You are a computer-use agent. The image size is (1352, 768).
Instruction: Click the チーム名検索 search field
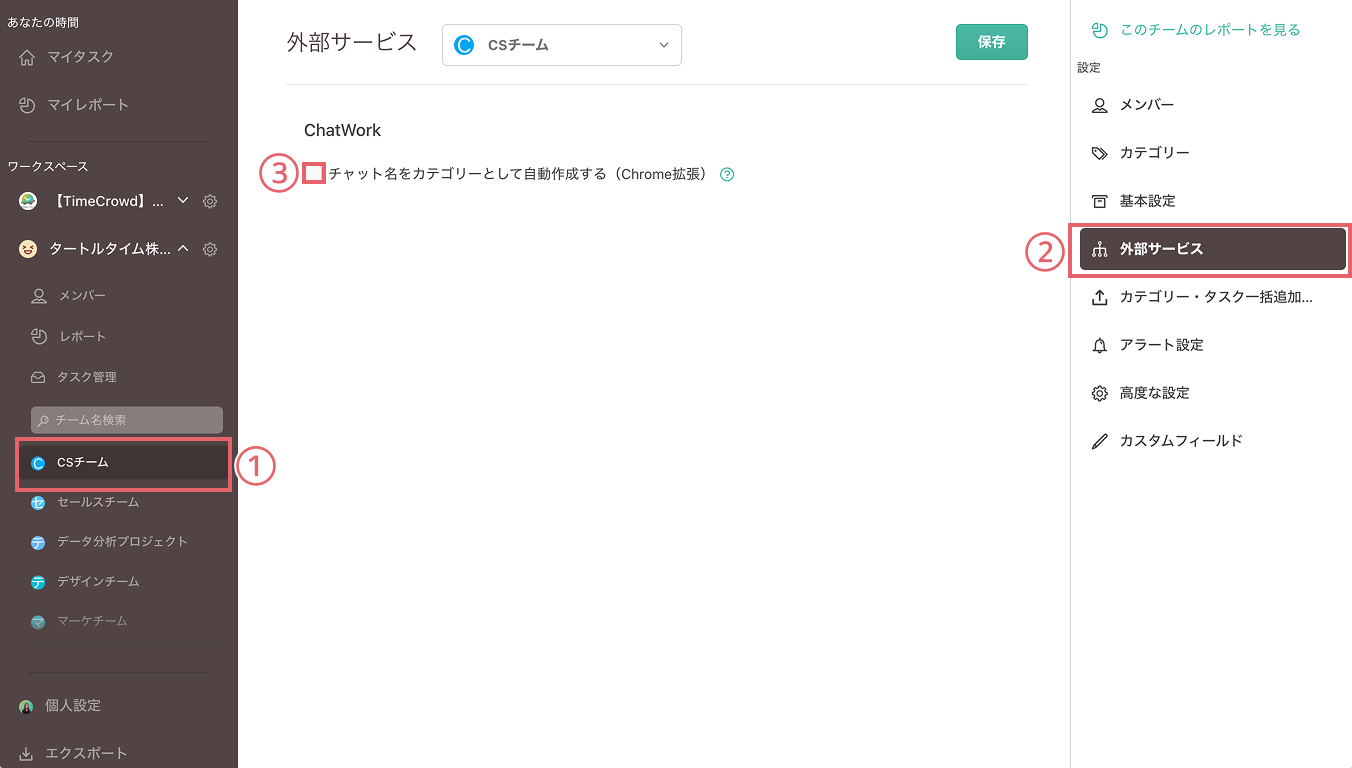(126, 419)
